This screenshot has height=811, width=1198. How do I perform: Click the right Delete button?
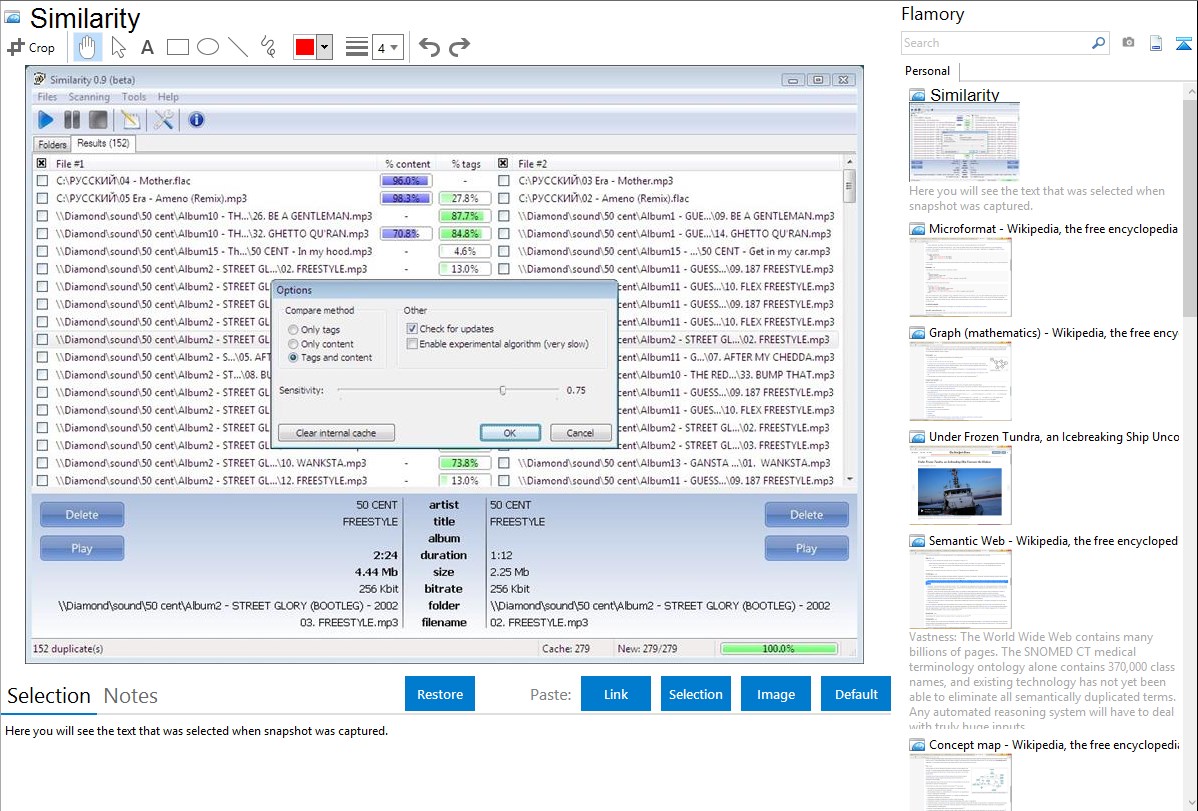[x=806, y=514]
